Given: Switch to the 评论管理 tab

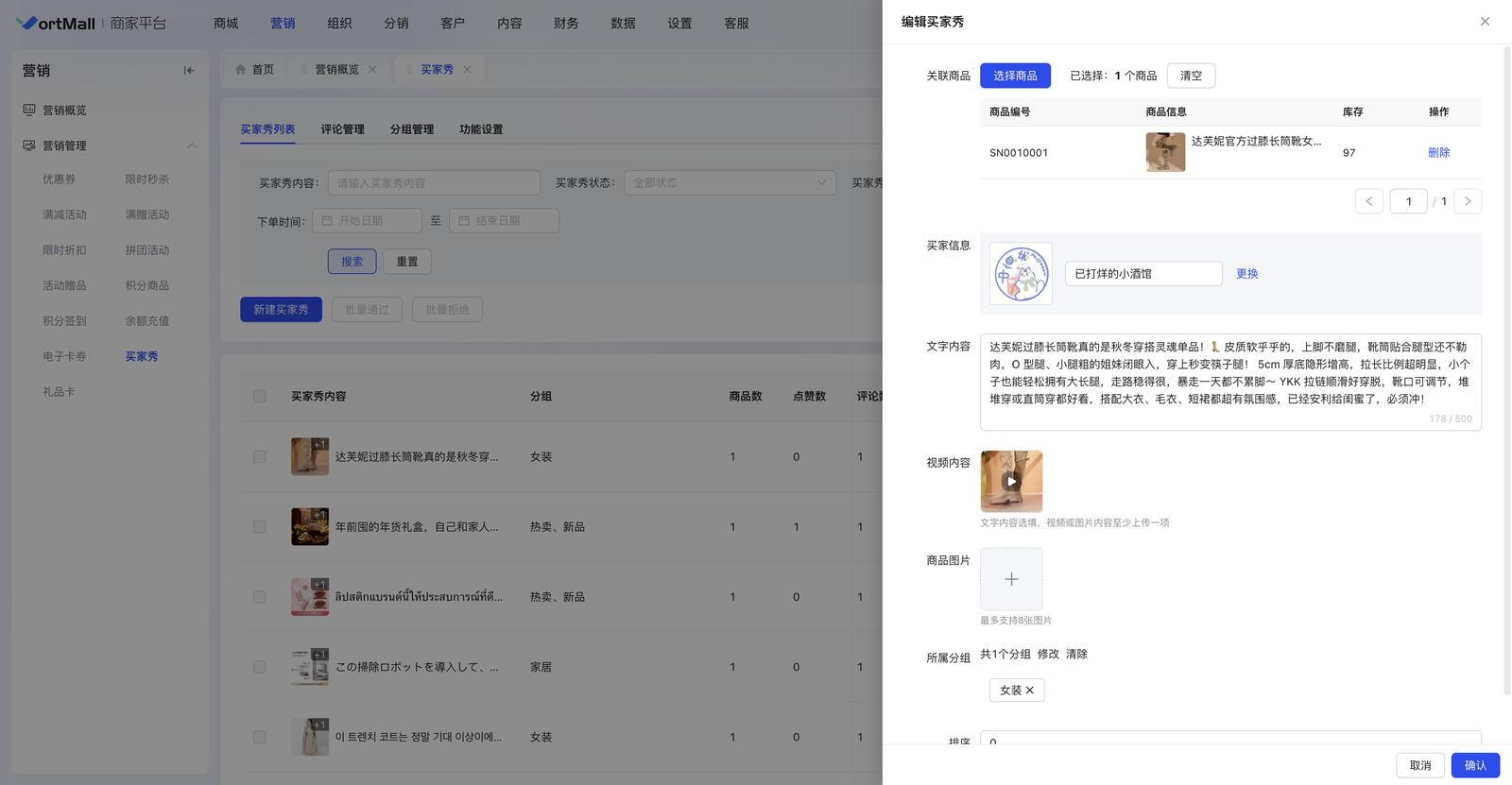Looking at the screenshot, I should click(x=342, y=129).
